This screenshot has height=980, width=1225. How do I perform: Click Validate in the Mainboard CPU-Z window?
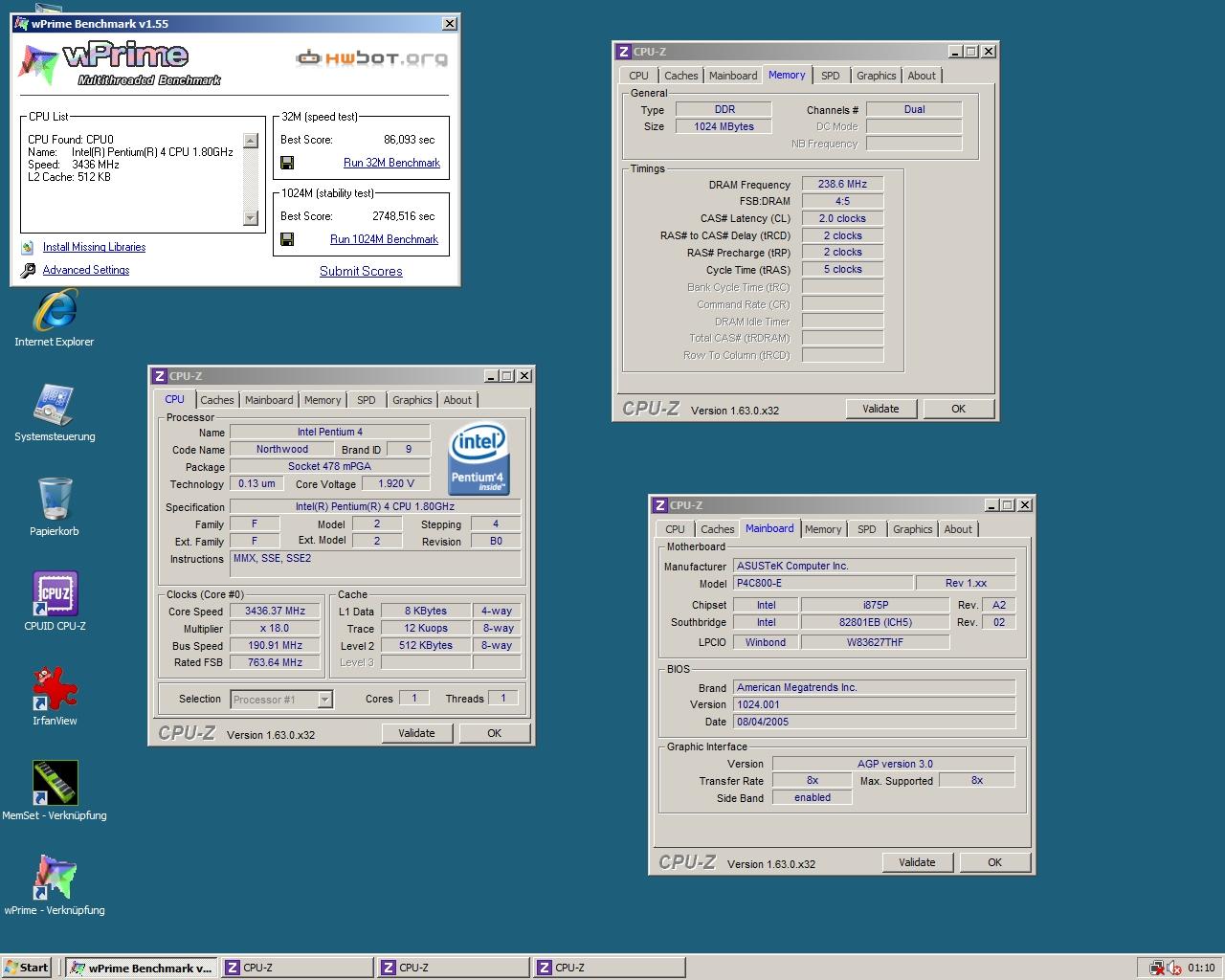pyautogui.click(x=917, y=862)
